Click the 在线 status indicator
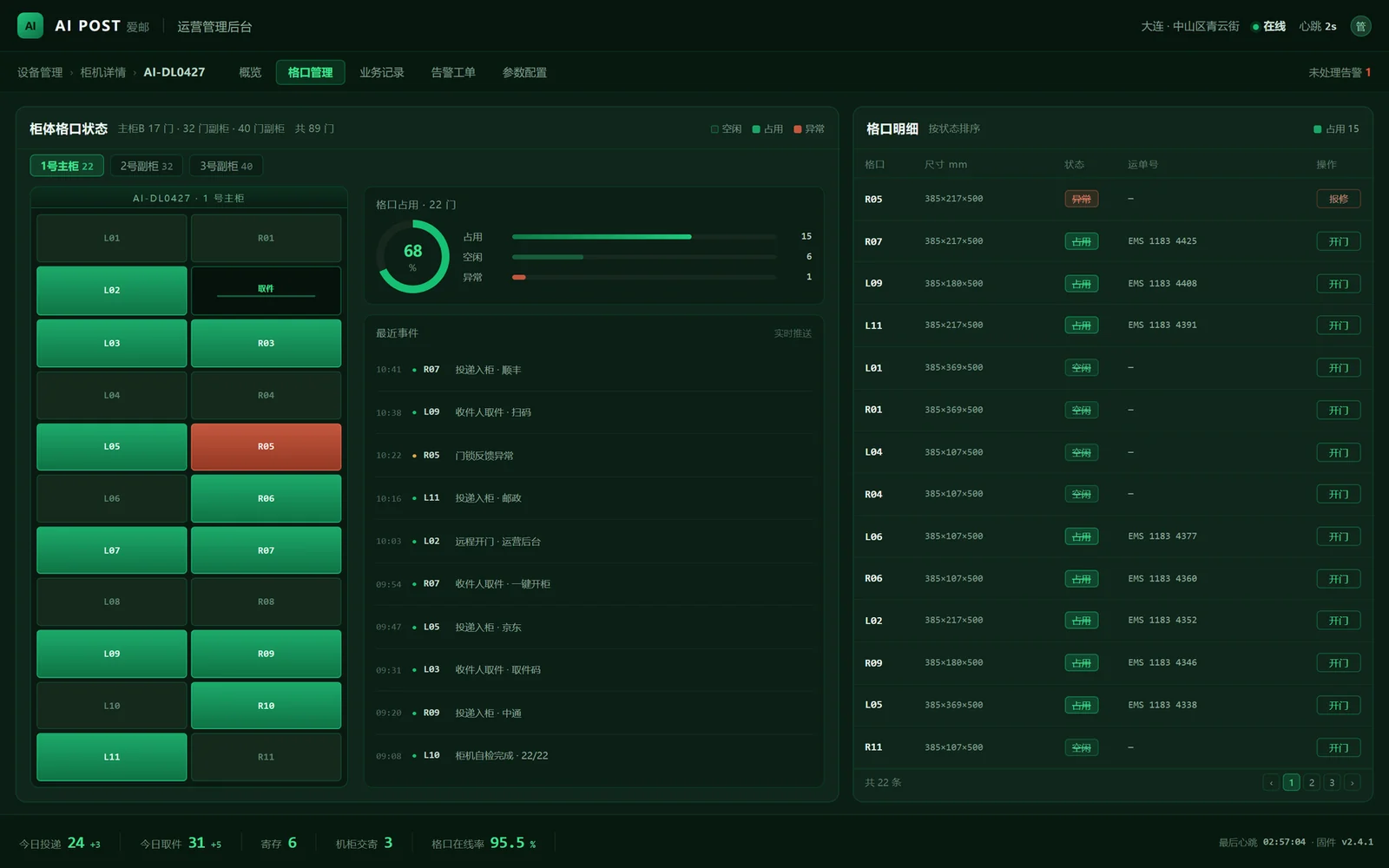 coord(1268,26)
